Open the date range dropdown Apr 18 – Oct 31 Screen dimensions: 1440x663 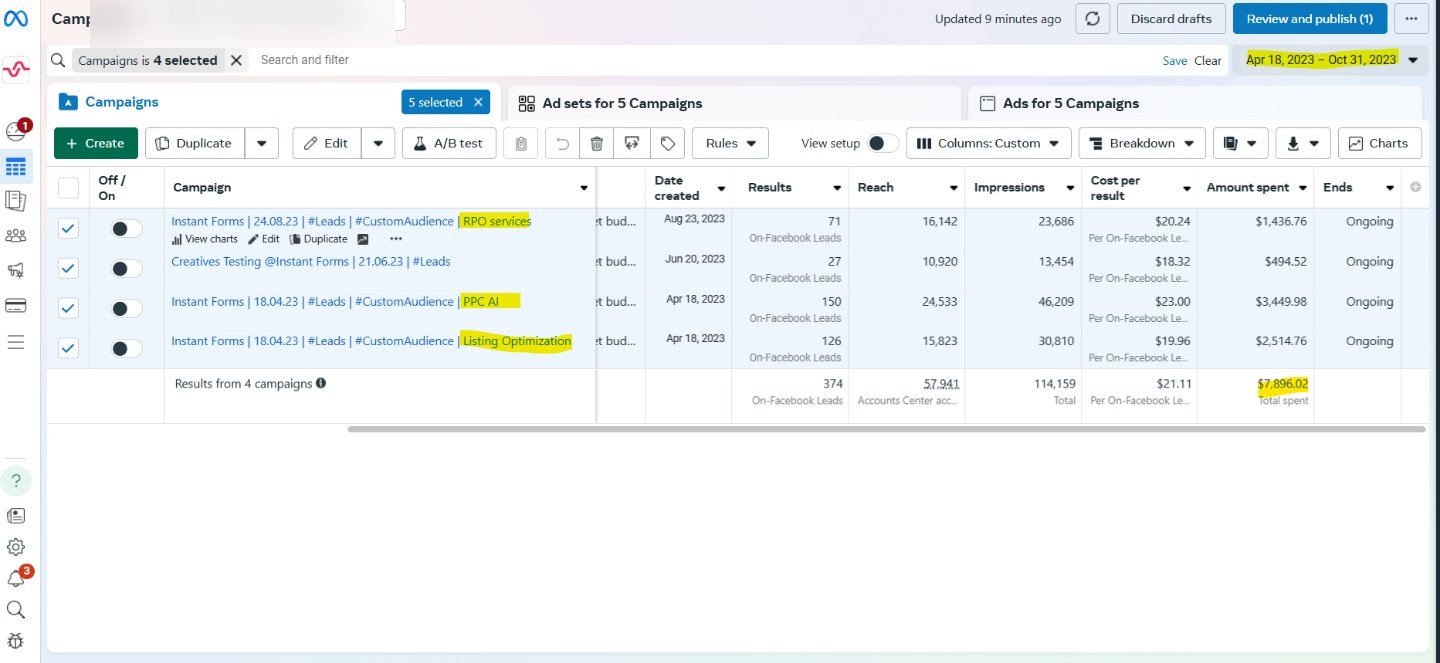[x=1331, y=60]
